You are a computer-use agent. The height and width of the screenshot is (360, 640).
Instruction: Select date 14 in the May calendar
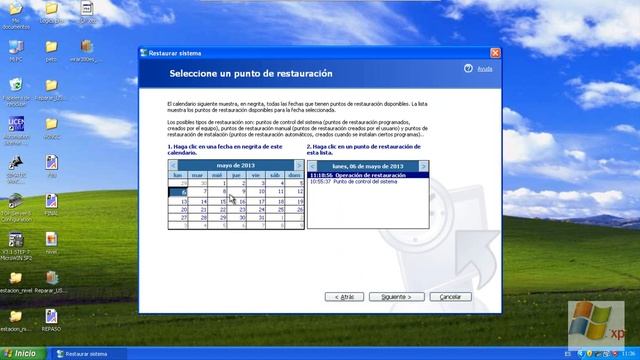(198, 202)
